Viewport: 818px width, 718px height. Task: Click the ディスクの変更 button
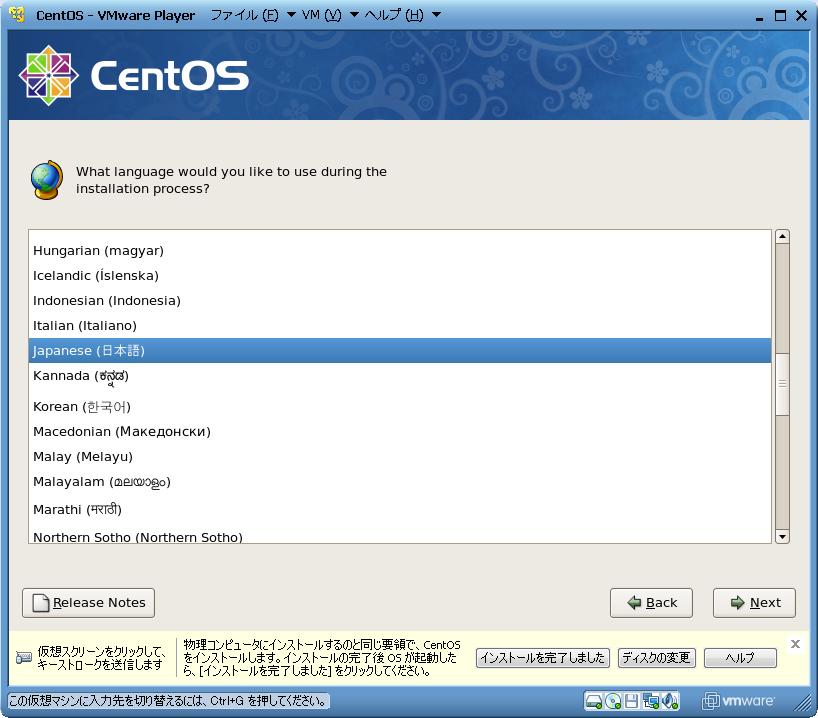[656, 657]
